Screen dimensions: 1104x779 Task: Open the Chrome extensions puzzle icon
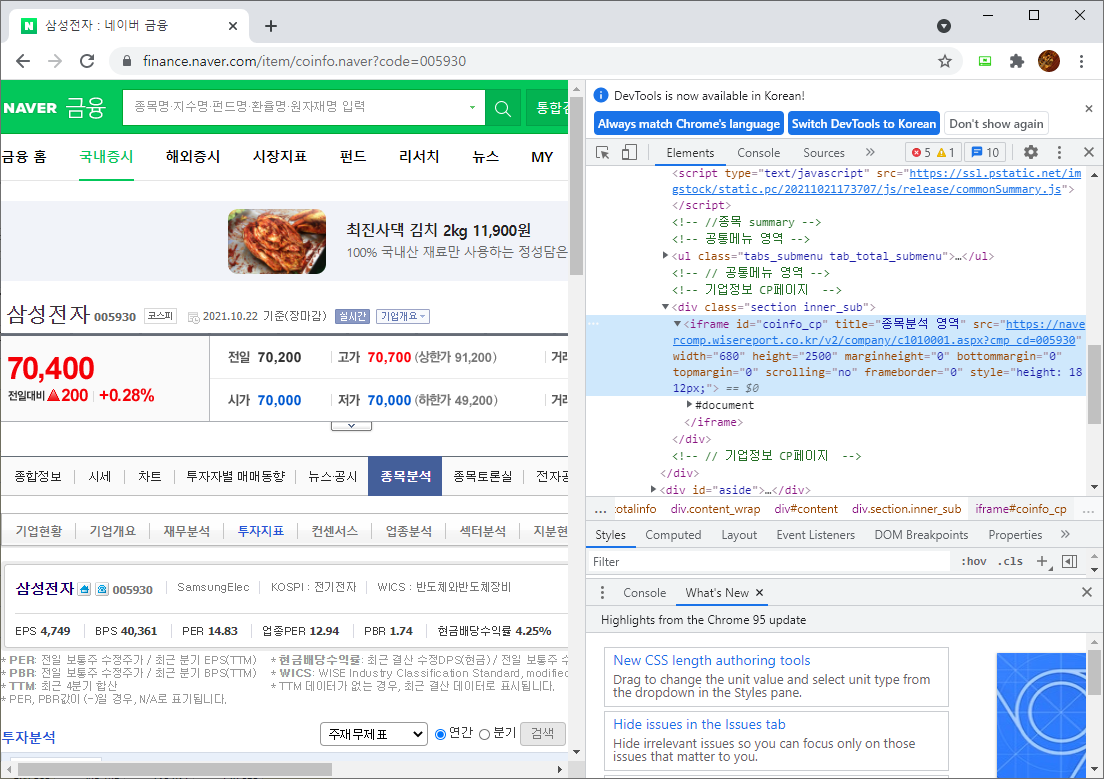(1017, 61)
